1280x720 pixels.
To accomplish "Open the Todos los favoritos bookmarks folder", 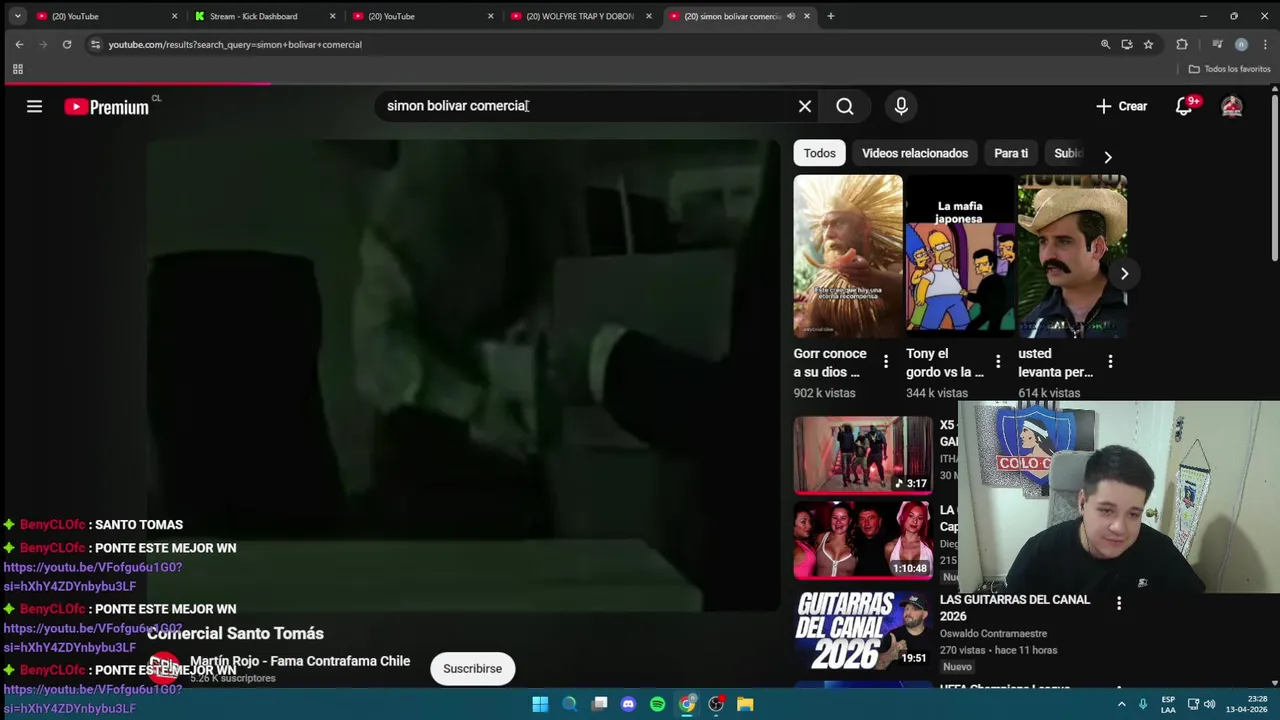I will click(1229, 69).
